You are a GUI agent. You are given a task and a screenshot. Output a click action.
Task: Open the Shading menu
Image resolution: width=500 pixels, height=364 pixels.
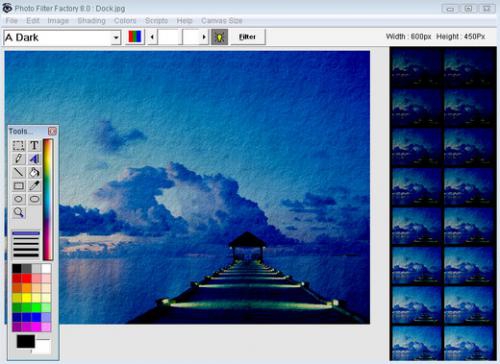pos(91,21)
